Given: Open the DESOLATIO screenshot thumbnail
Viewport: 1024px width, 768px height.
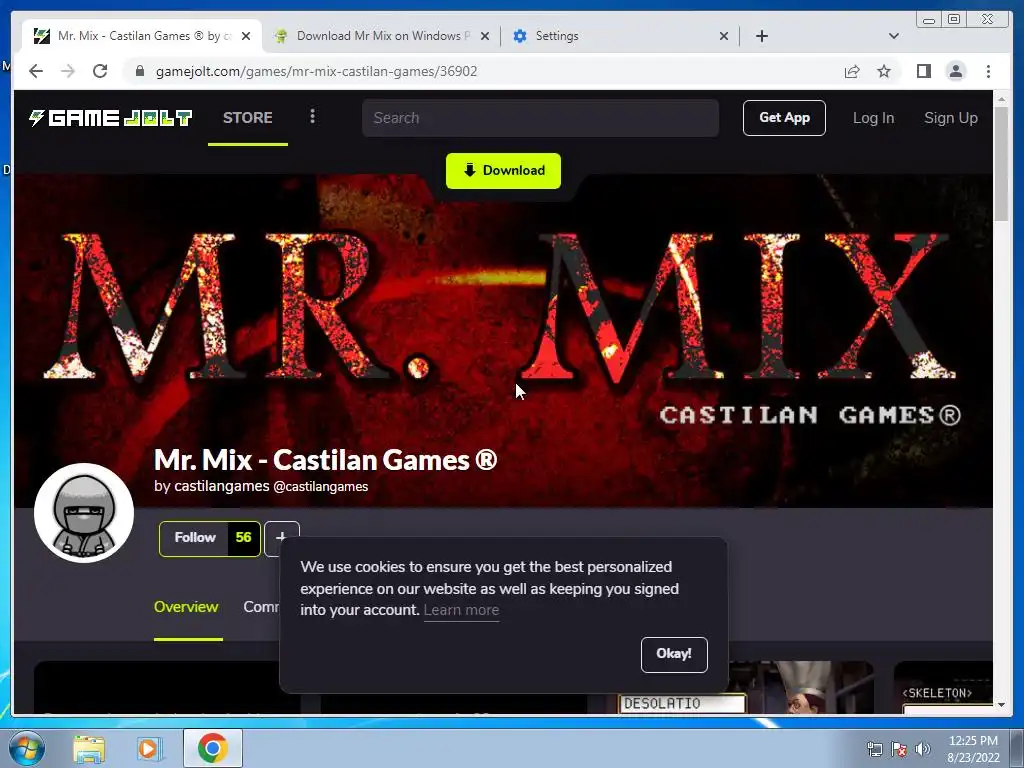Looking at the screenshot, I should pos(743,688).
